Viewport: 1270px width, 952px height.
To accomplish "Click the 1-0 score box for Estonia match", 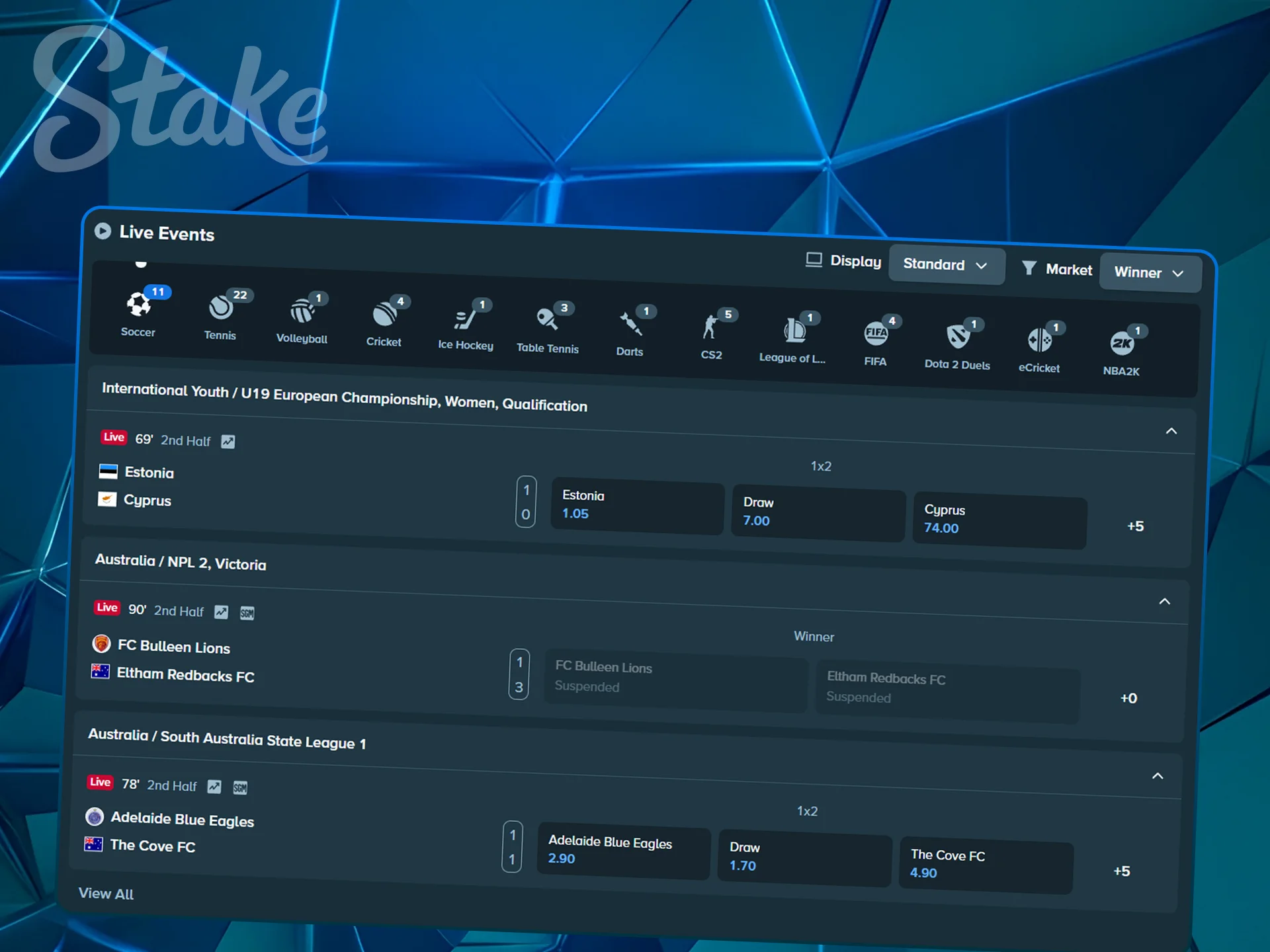I will coord(526,502).
